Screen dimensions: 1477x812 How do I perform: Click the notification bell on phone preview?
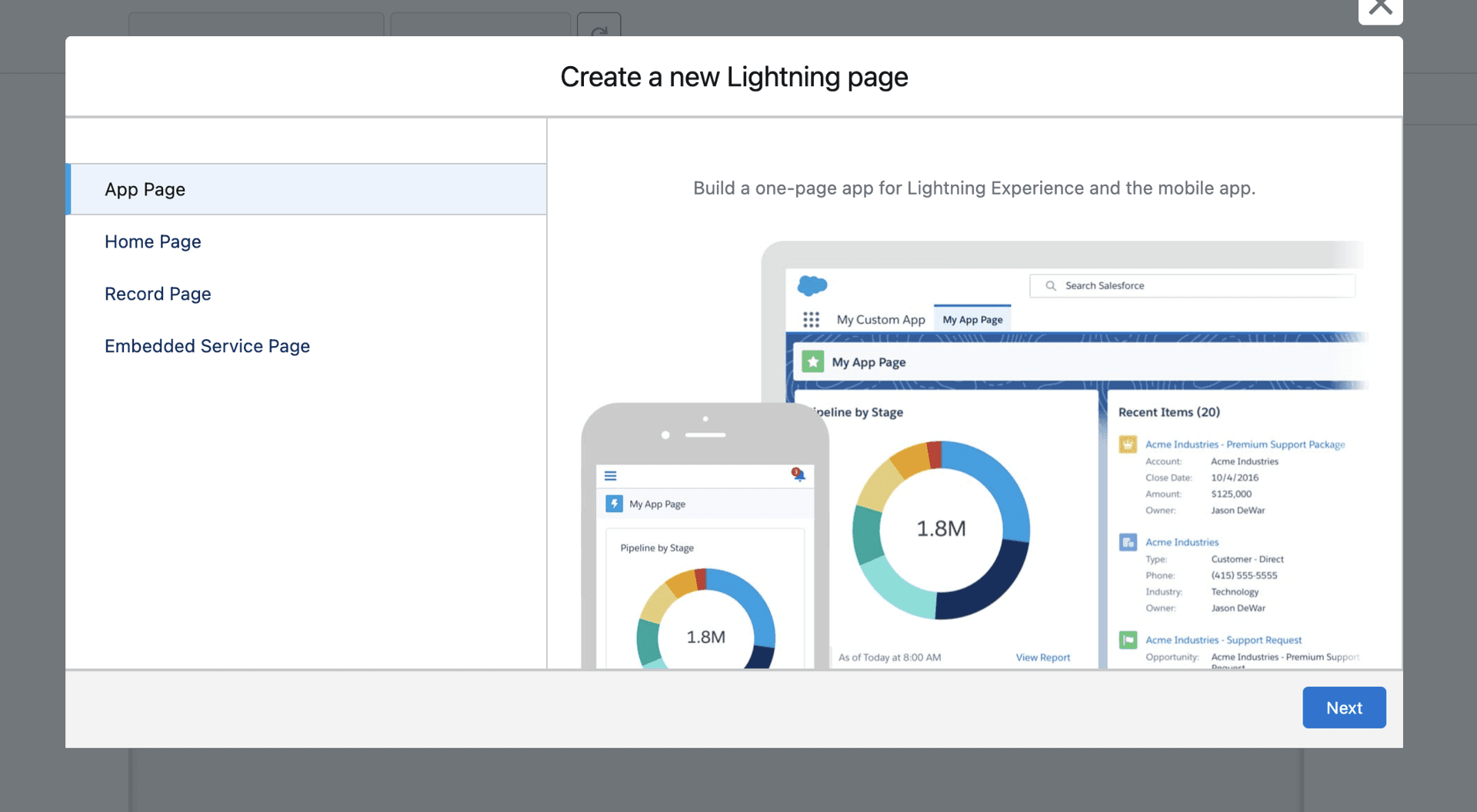pos(798,475)
